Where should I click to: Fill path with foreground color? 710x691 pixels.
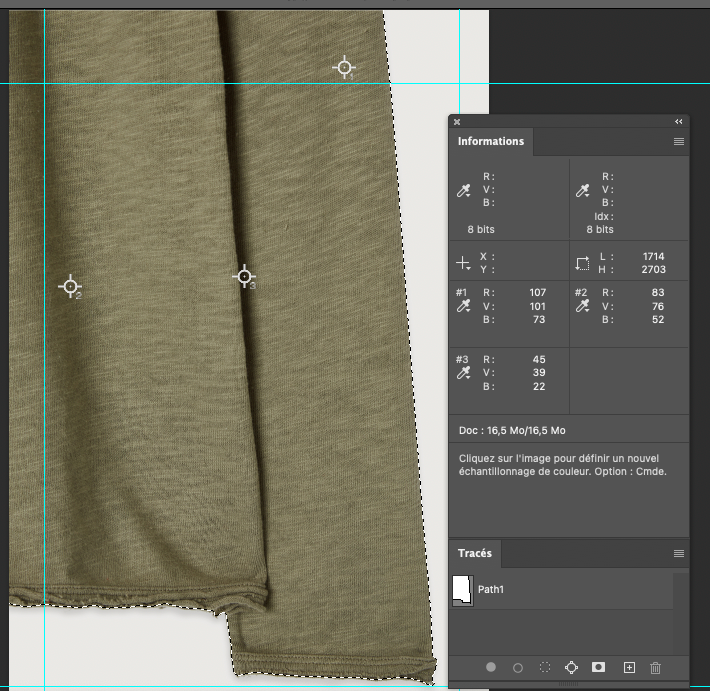click(x=491, y=667)
